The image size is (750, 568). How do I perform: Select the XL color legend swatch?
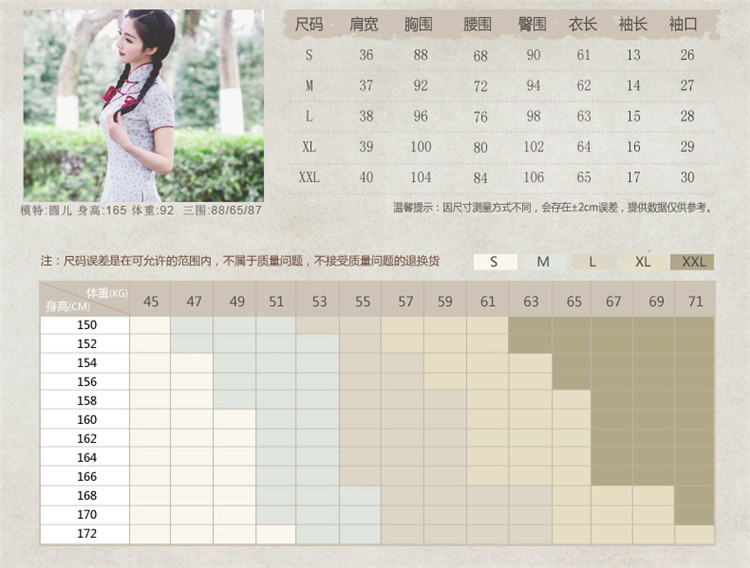(643, 262)
